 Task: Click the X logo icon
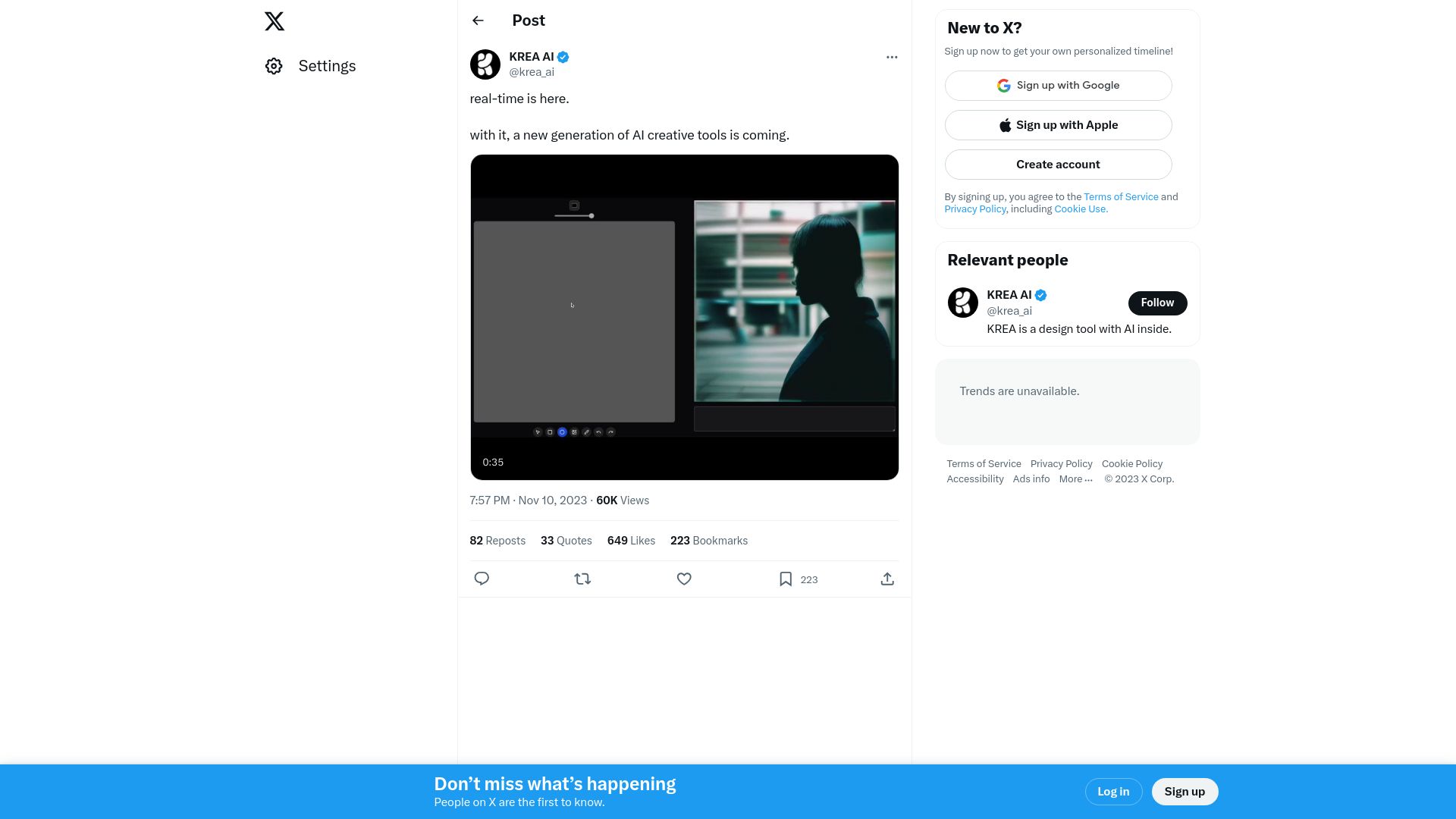pos(275,21)
